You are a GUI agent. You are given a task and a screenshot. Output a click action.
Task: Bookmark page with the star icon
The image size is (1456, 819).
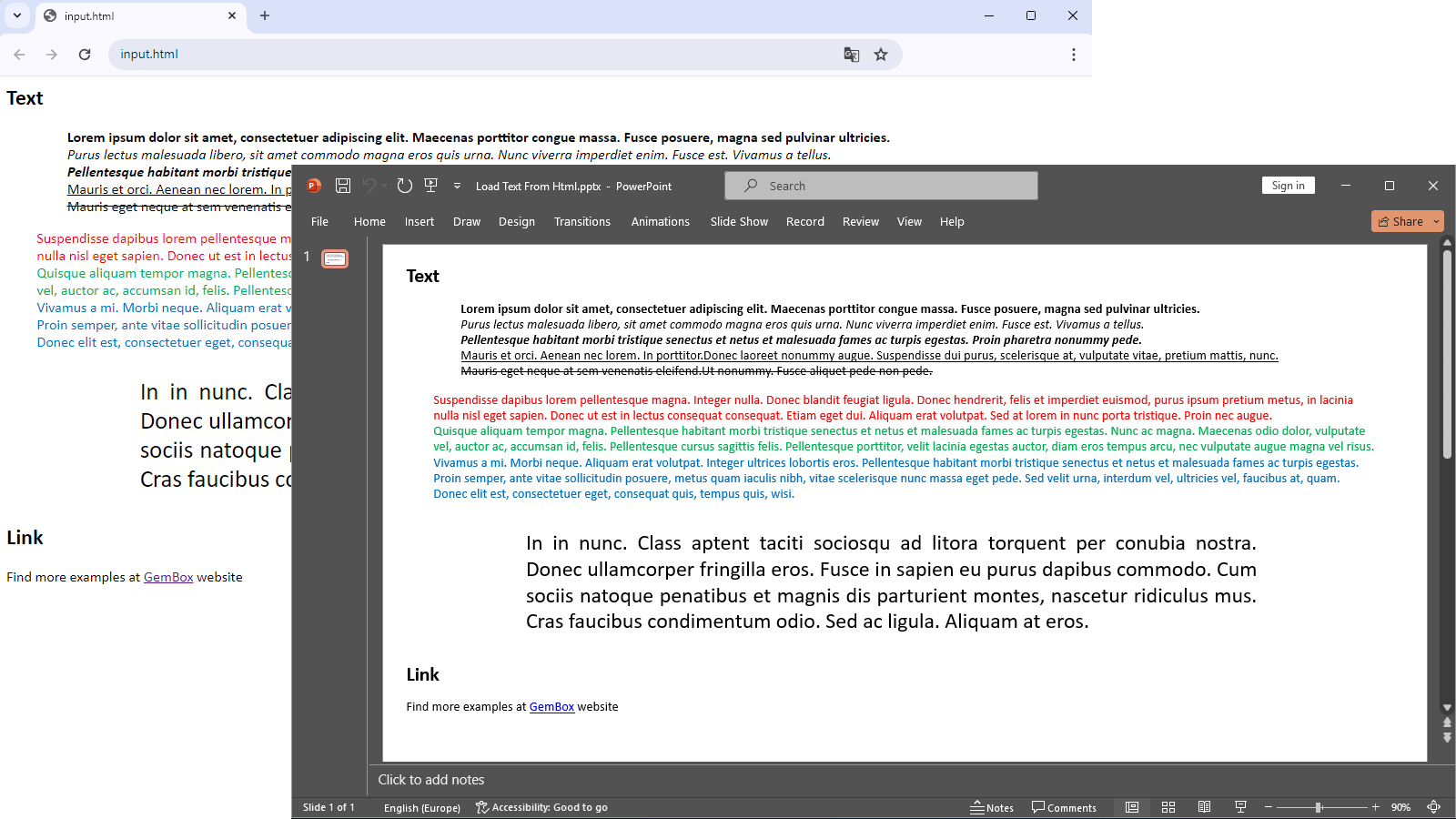(881, 55)
